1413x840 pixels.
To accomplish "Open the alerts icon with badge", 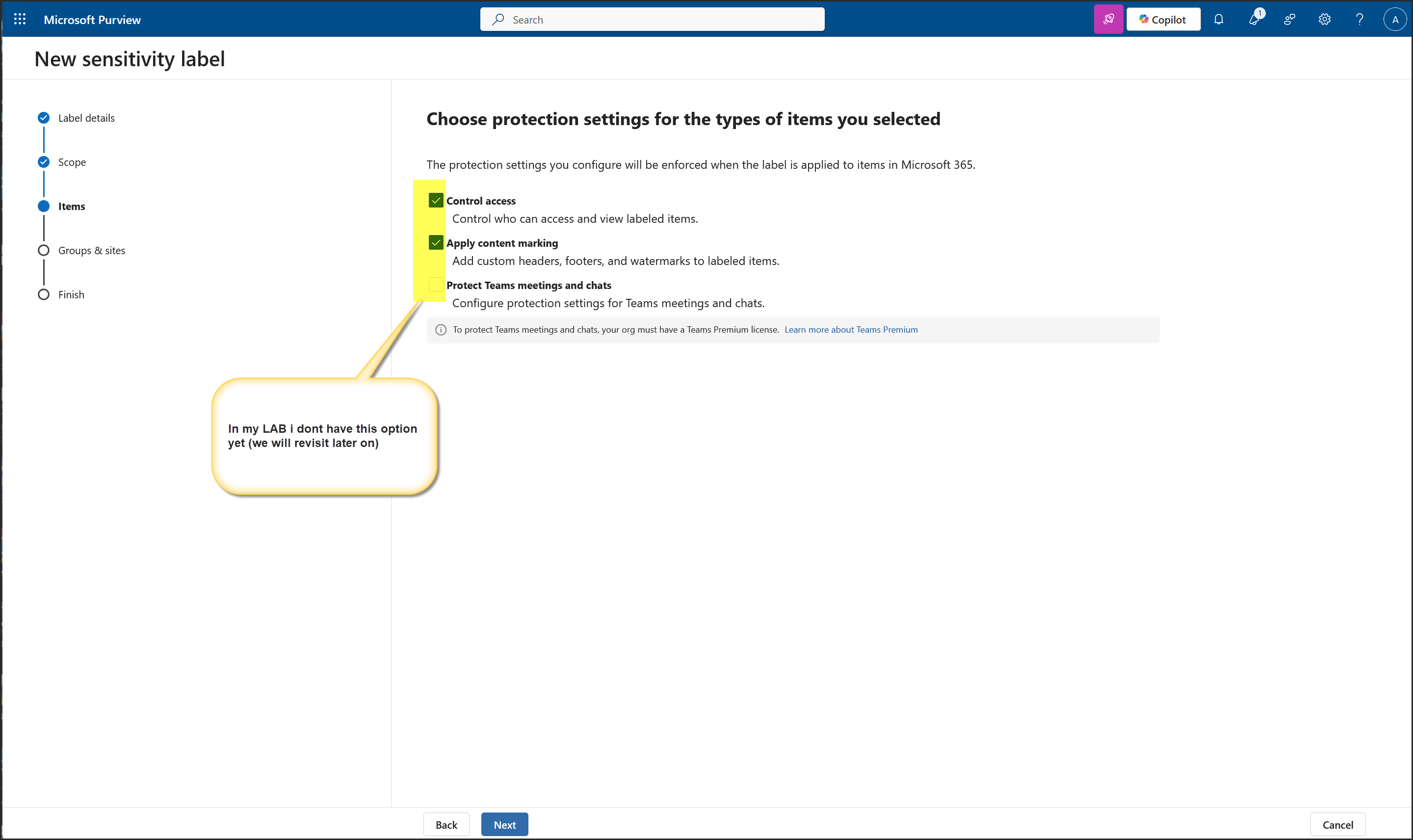I will point(1254,19).
